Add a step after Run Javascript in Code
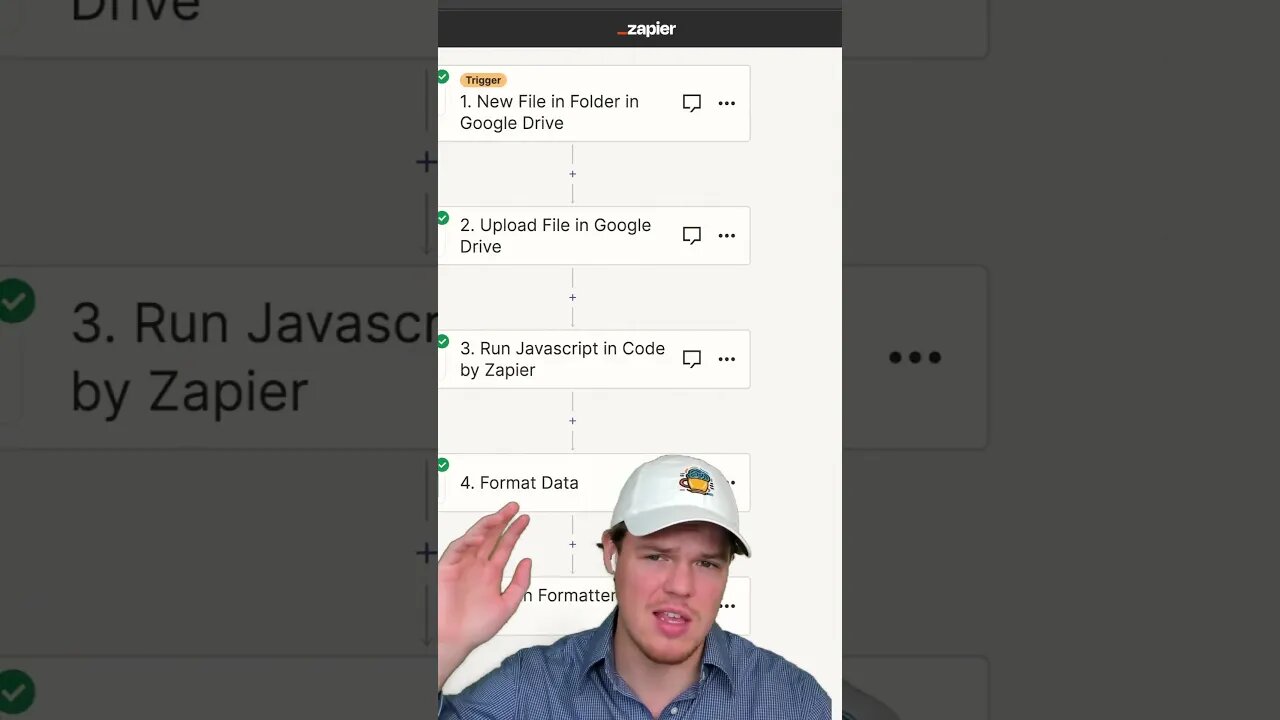 [x=572, y=421]
